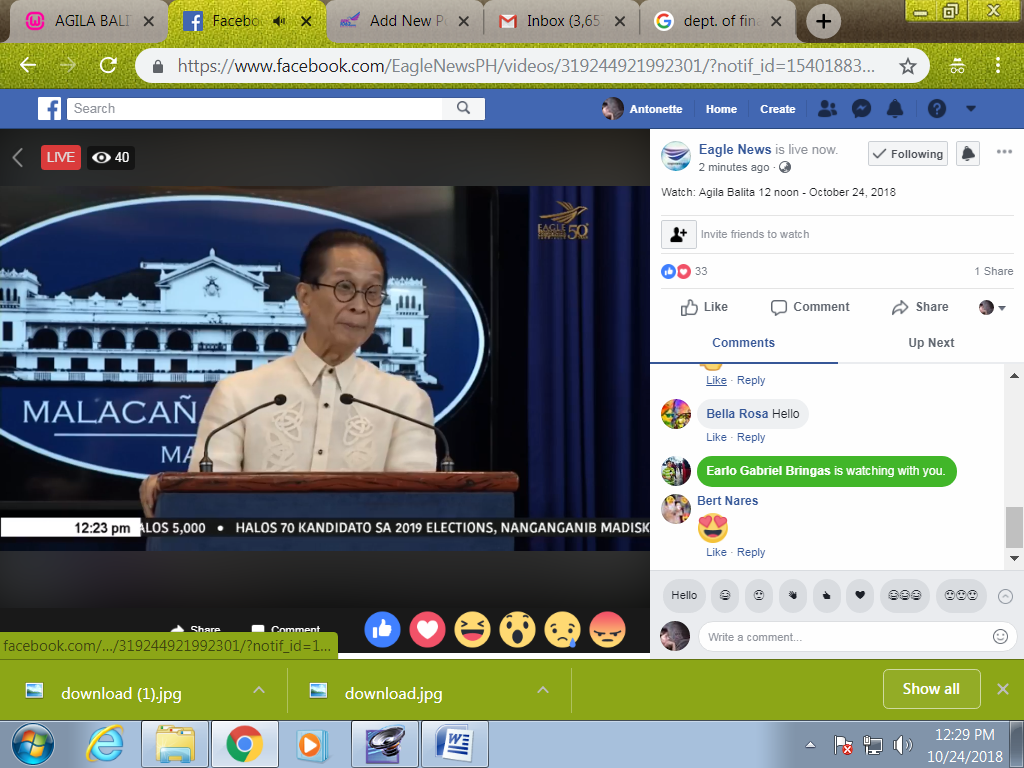
Task: Click the Haha laughing reaction emoji
Action: [472, 629]
